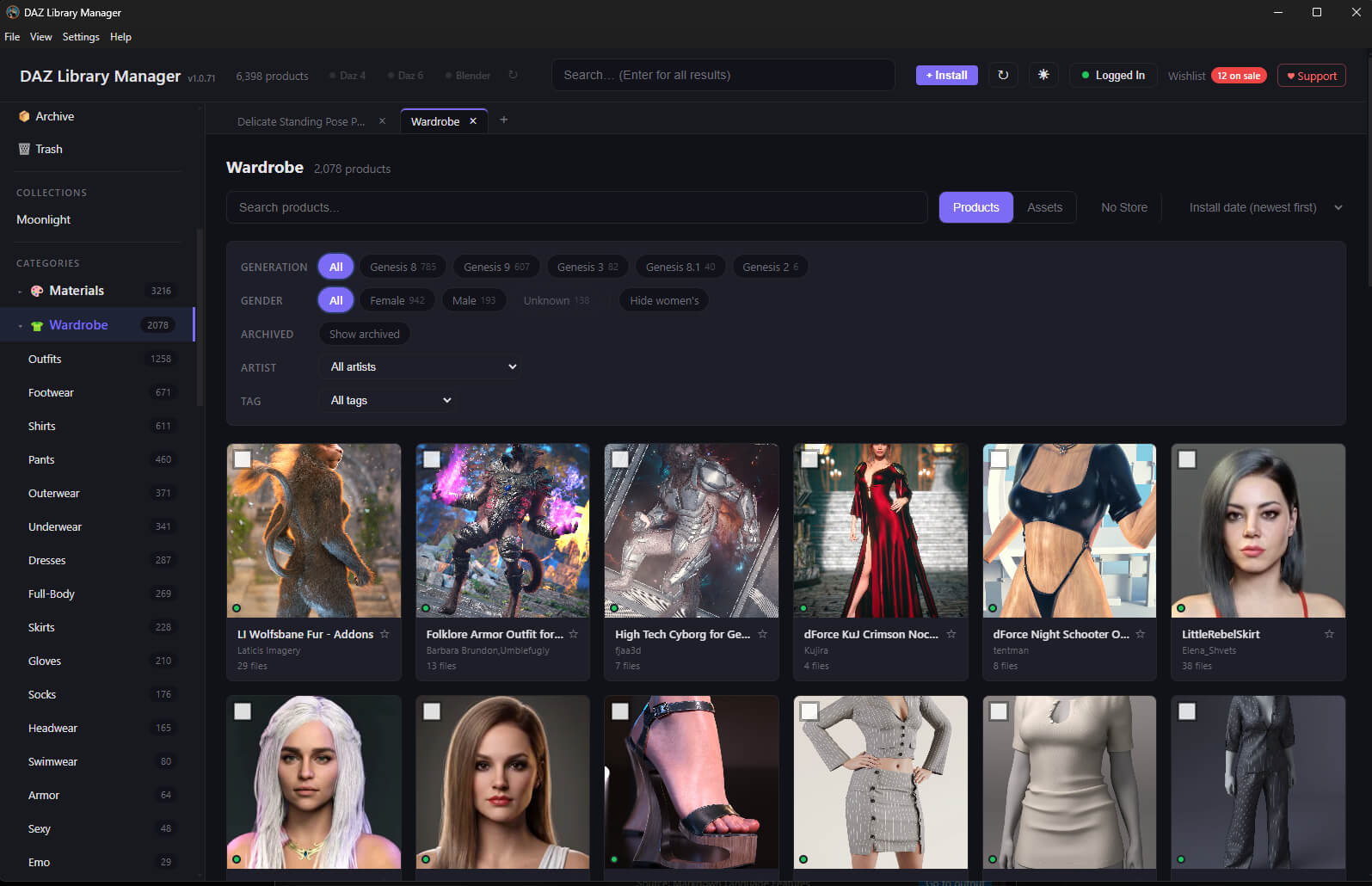
Task: Star the LittleRebelSkirt product
Action: coord(1329,634)
